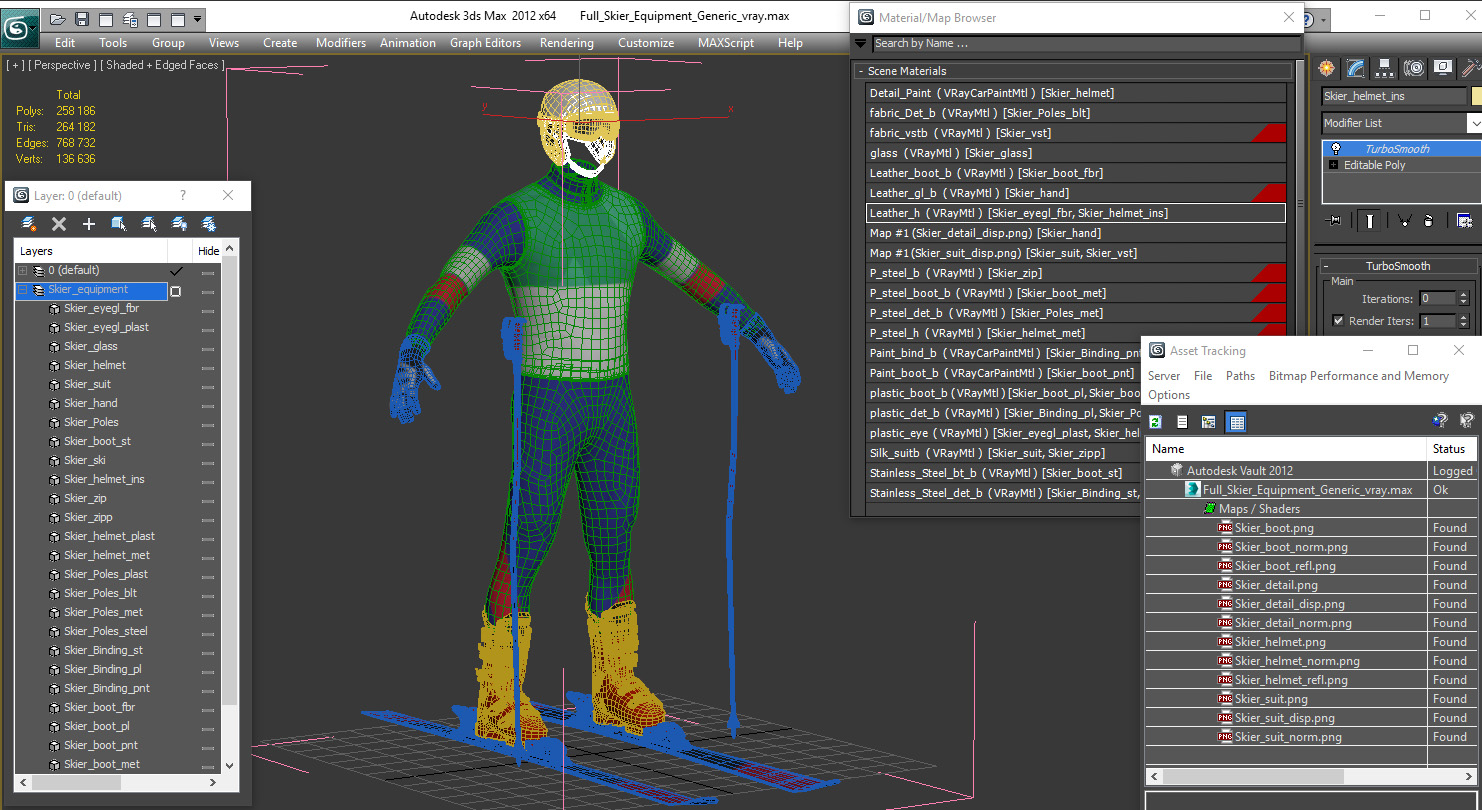Image resolution: width=1482 pixels, height=810 pixels.
Task: Click Refresh icon in Asset Tracking toolbar
Action: tap(1156, 422)
